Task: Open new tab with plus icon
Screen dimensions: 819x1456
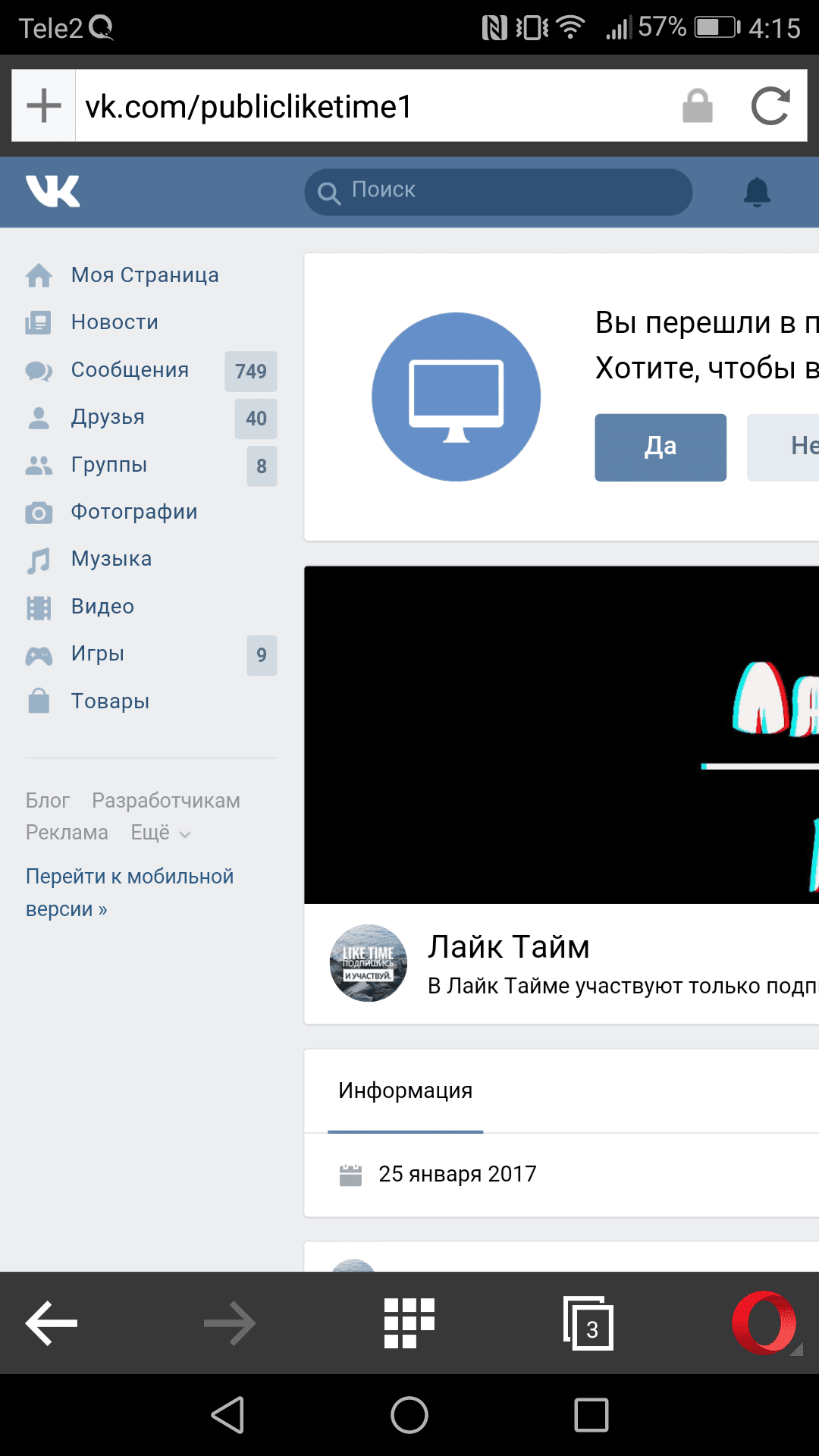Action: click(44, 106)
